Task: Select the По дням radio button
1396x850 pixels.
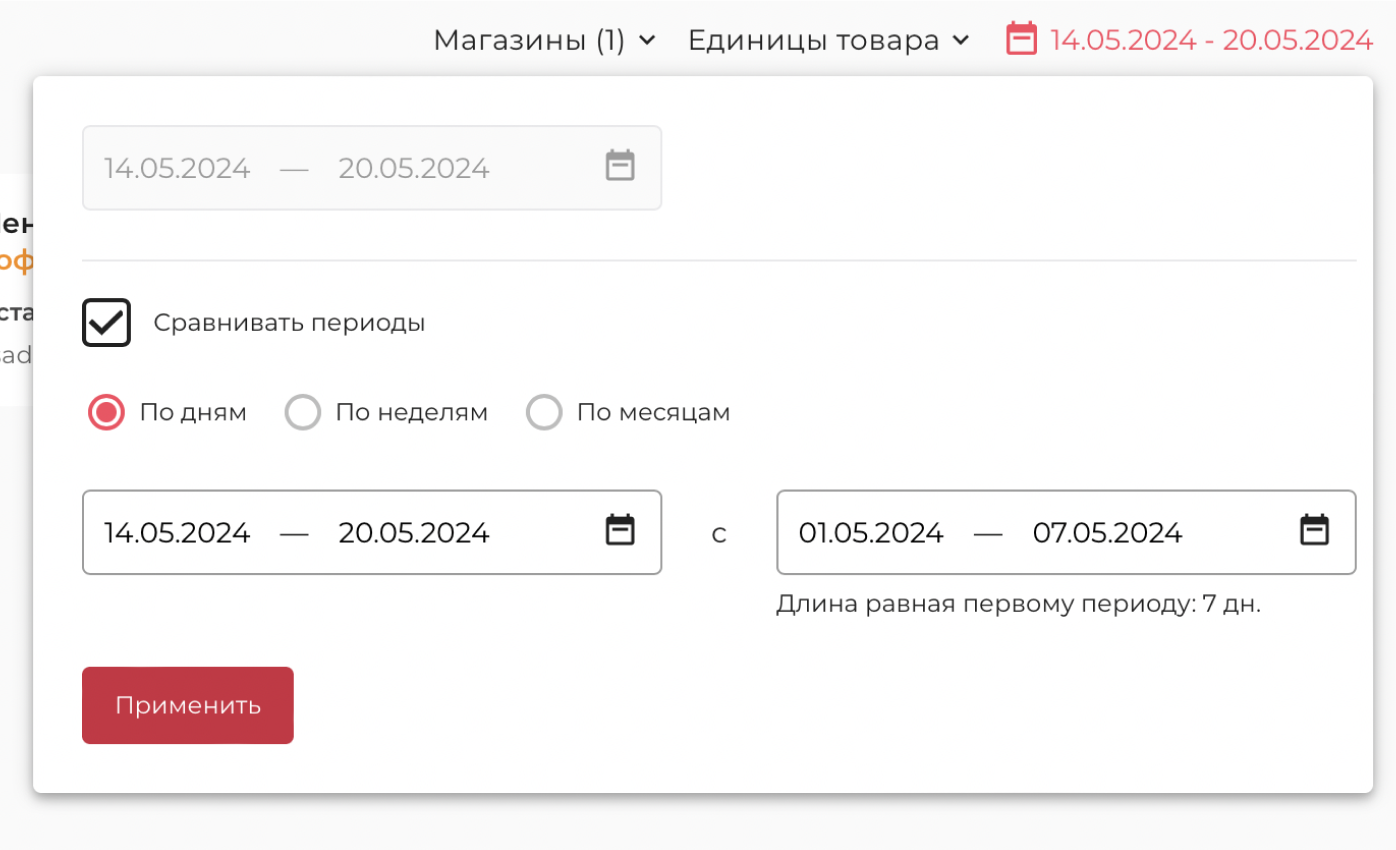Action: pyautogui.click(x=106, y=412)
